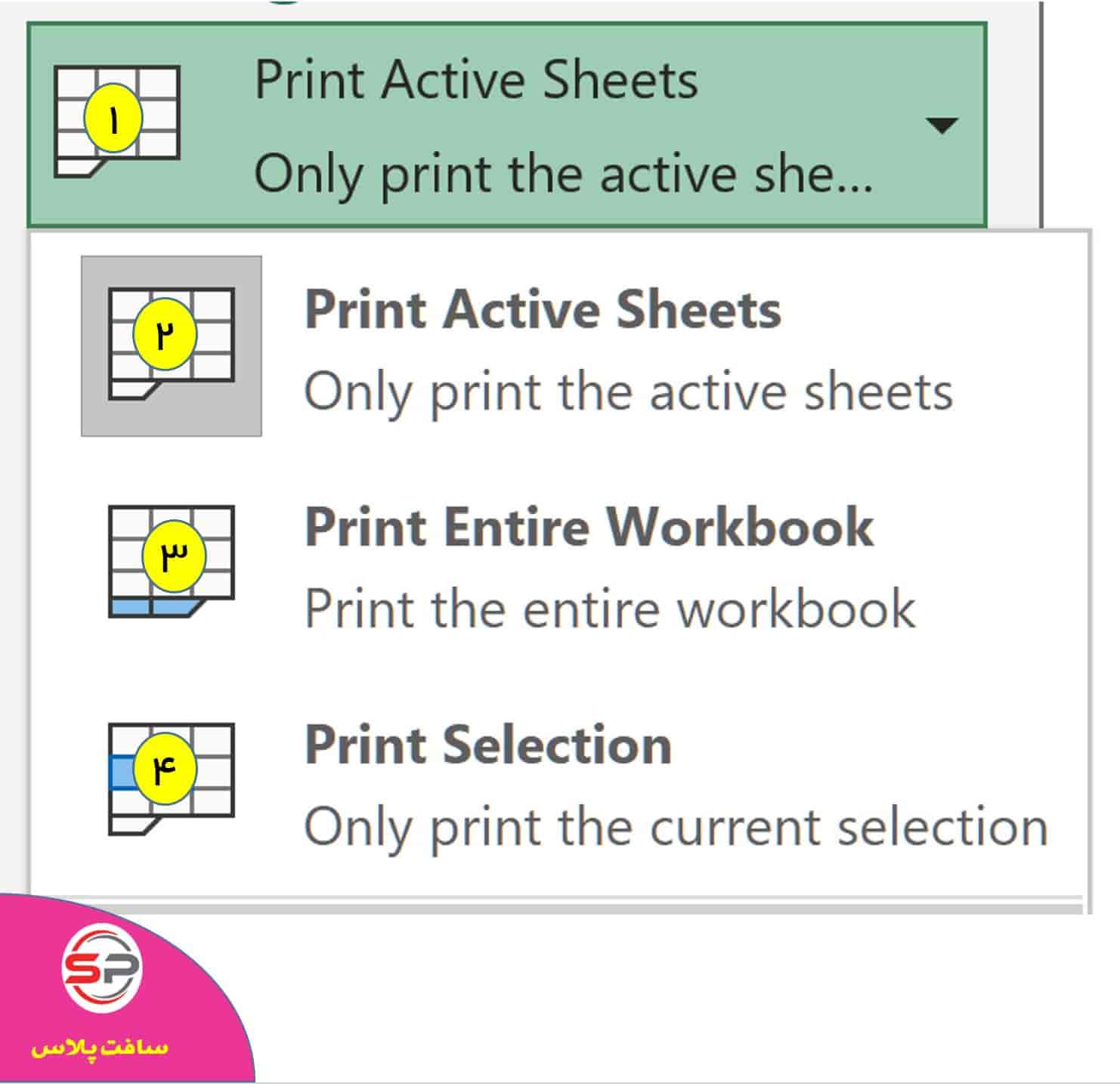Expand the Print Active Sheets dropdown arrow
The image size is (1120, 1084).
(x=941, y=125)
